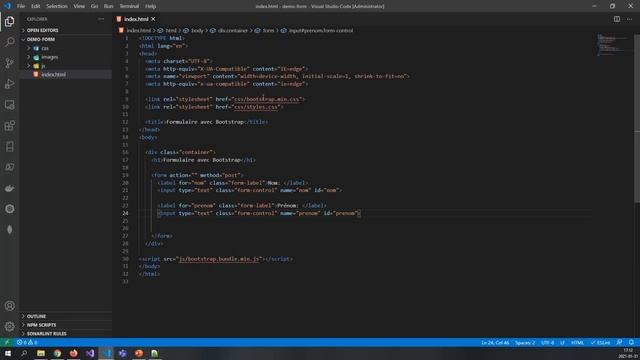Open the Extensions view
Viewport: 640px width, 360px height.
click(x=10, y=126)
